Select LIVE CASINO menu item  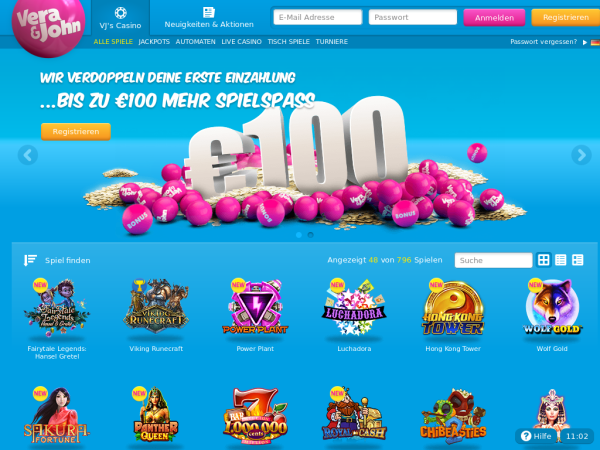[241, 42]
